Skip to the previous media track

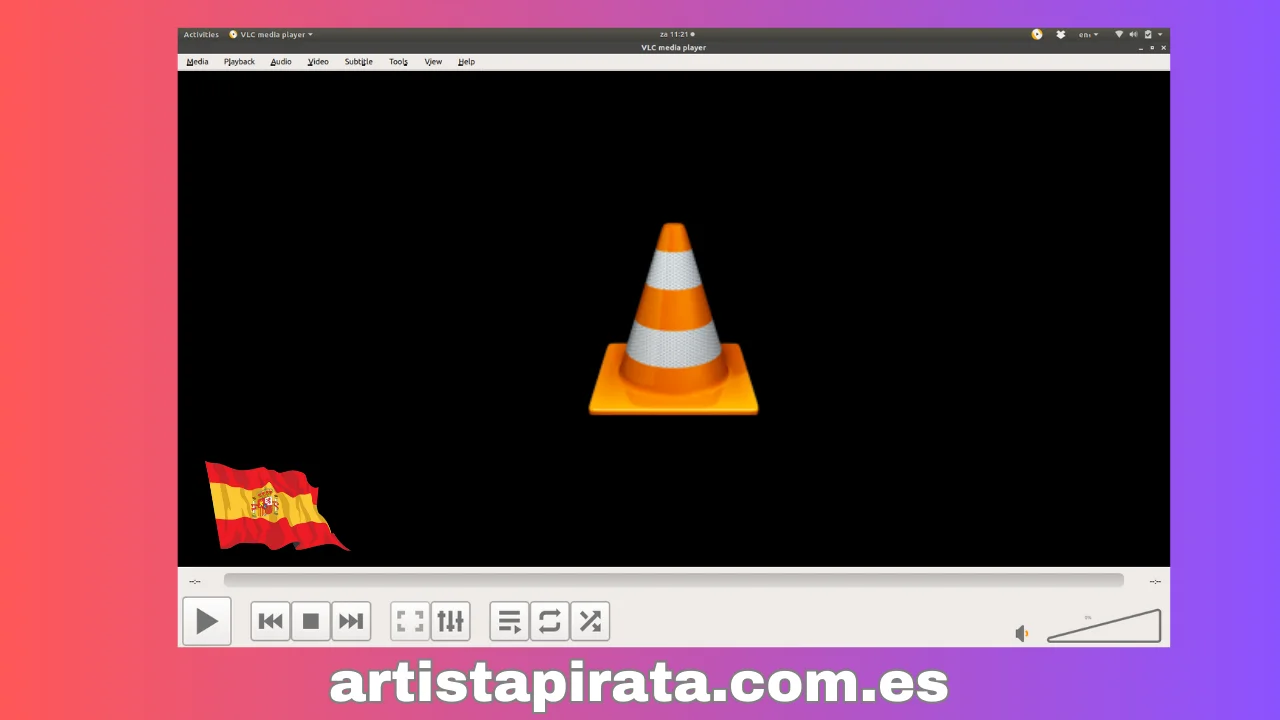click(x=270, y=621)
